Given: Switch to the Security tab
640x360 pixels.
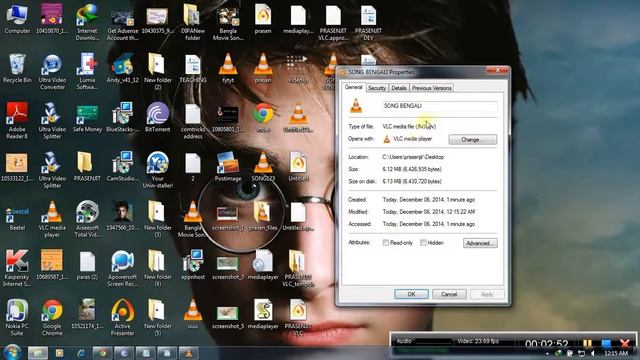Looking at the screenshot, I should 376,88.
